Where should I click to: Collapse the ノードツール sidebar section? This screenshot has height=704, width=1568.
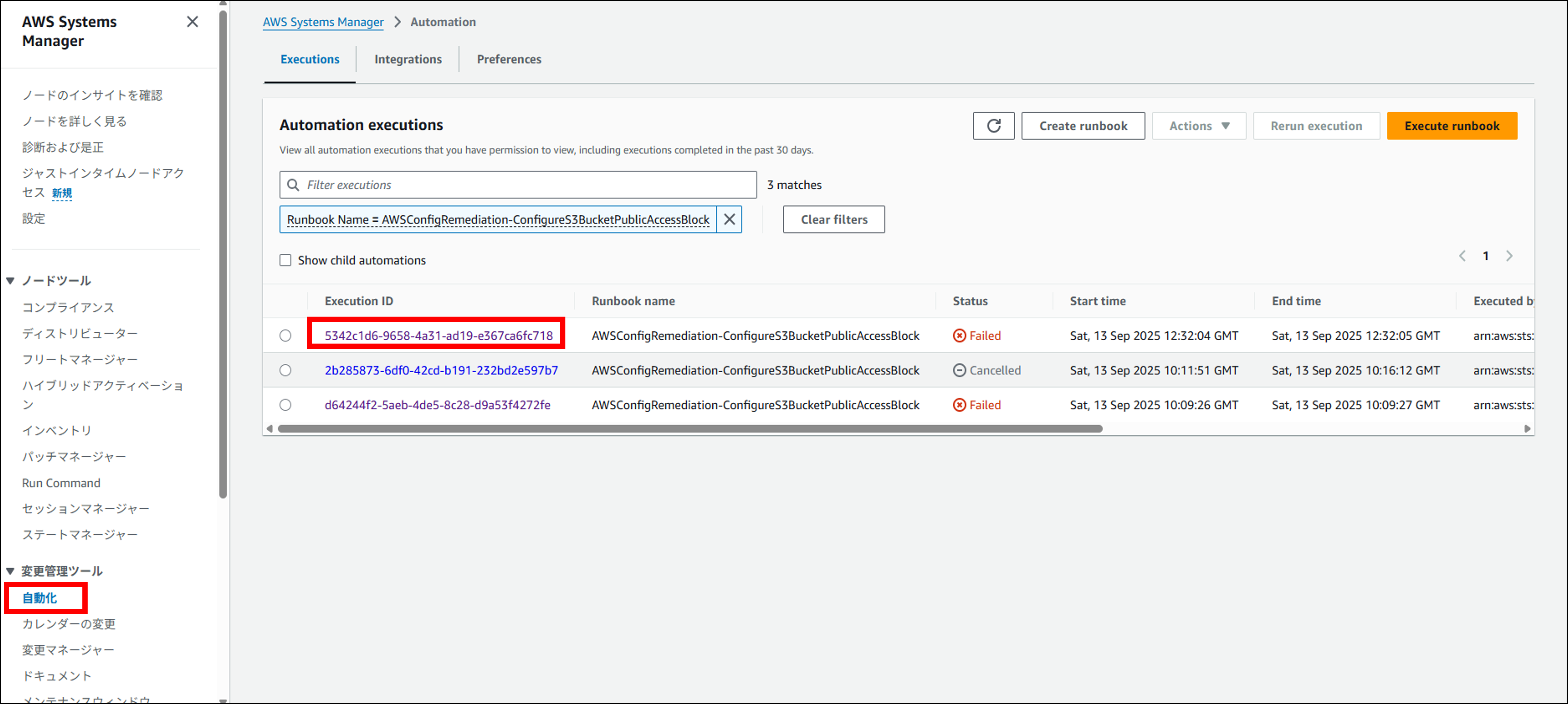pyautogui.click(x=10, y=281)
